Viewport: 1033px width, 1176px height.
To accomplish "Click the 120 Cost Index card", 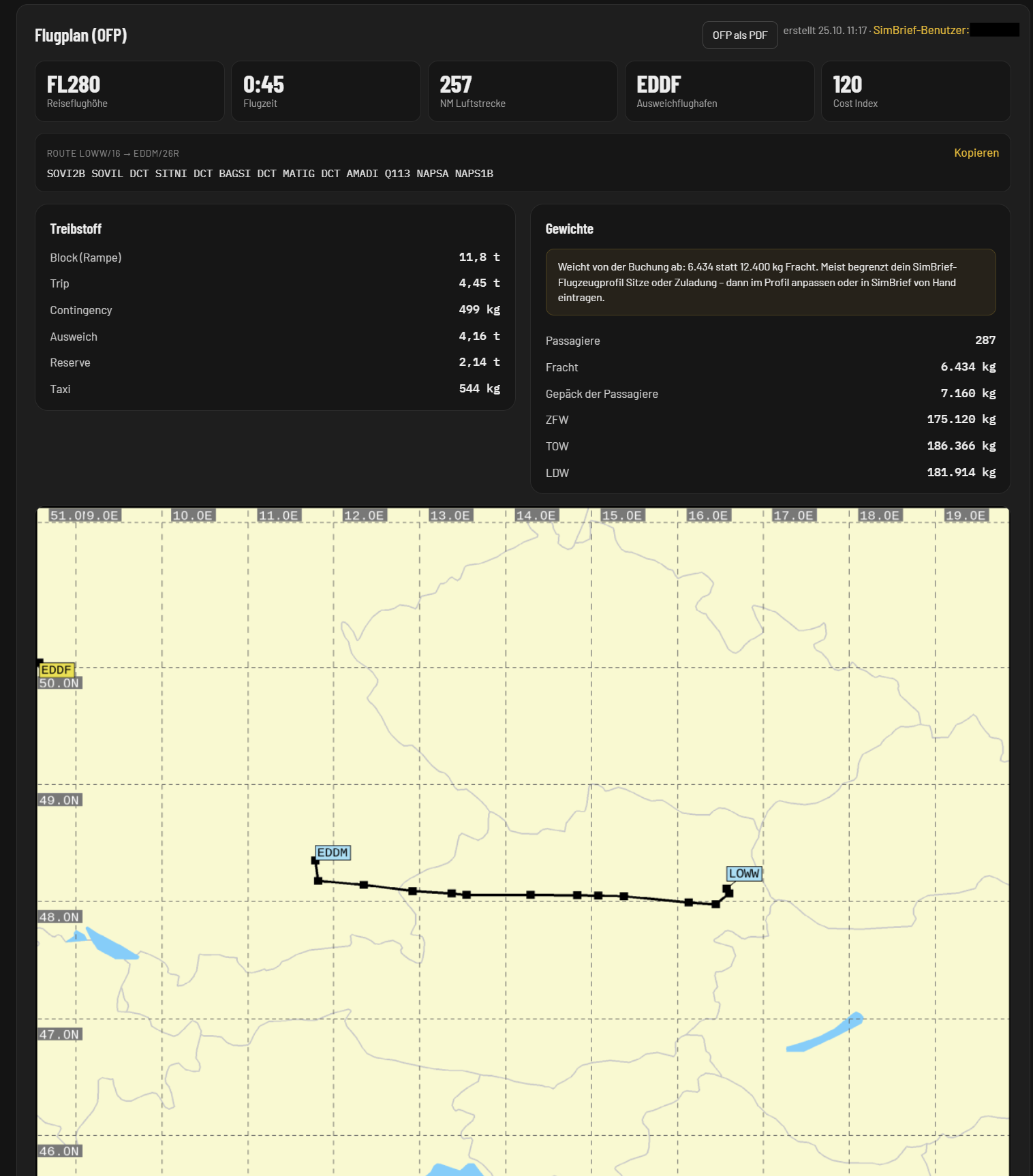I will (916, 91).
